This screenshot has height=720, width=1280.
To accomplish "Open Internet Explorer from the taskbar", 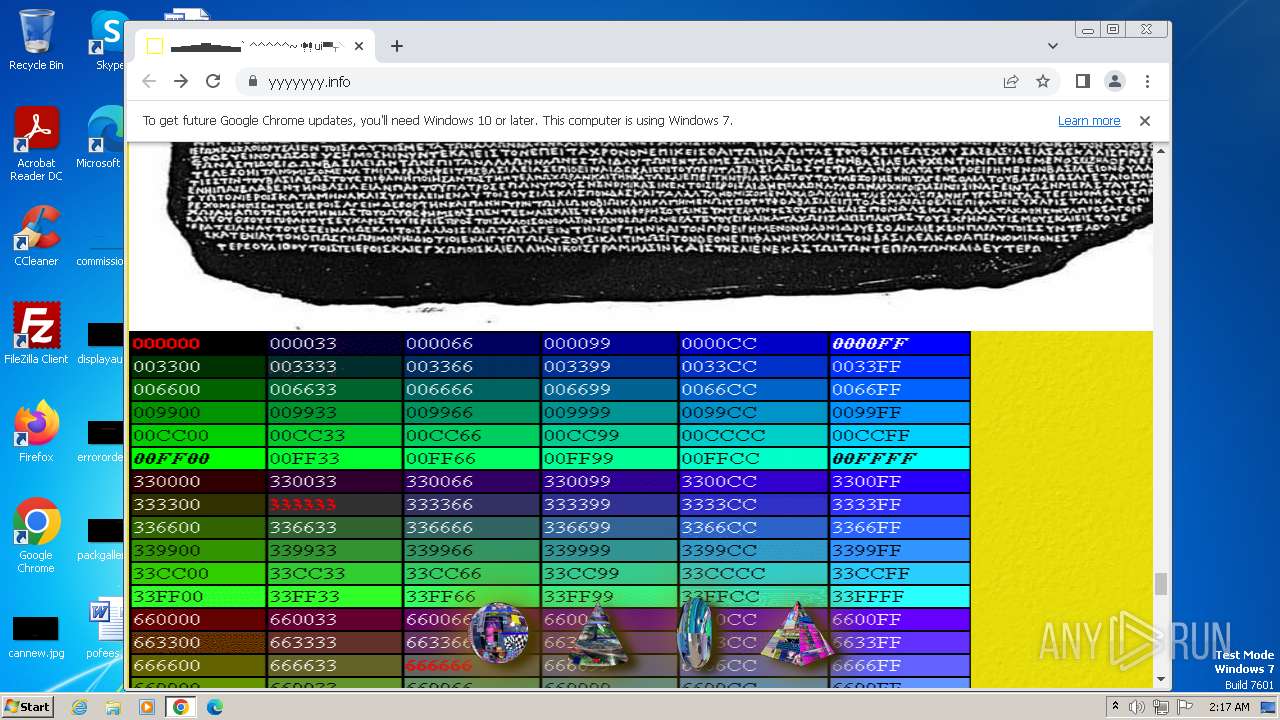I will click(x=79, y=707).
